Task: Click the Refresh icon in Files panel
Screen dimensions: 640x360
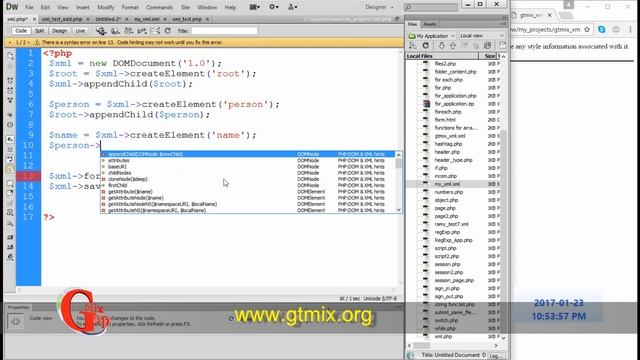Action: (426, 46)
